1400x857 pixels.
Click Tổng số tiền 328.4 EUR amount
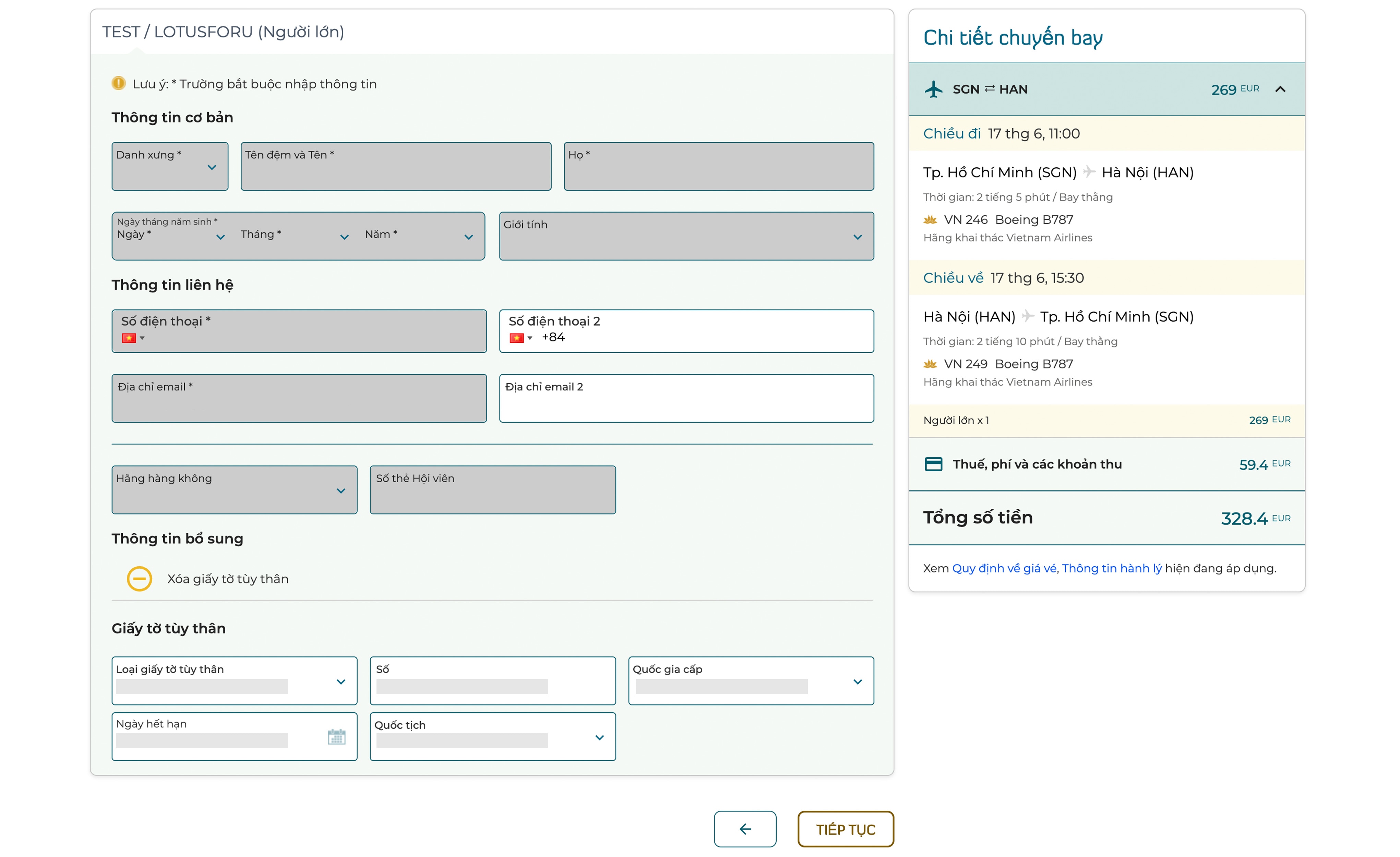1256,518
